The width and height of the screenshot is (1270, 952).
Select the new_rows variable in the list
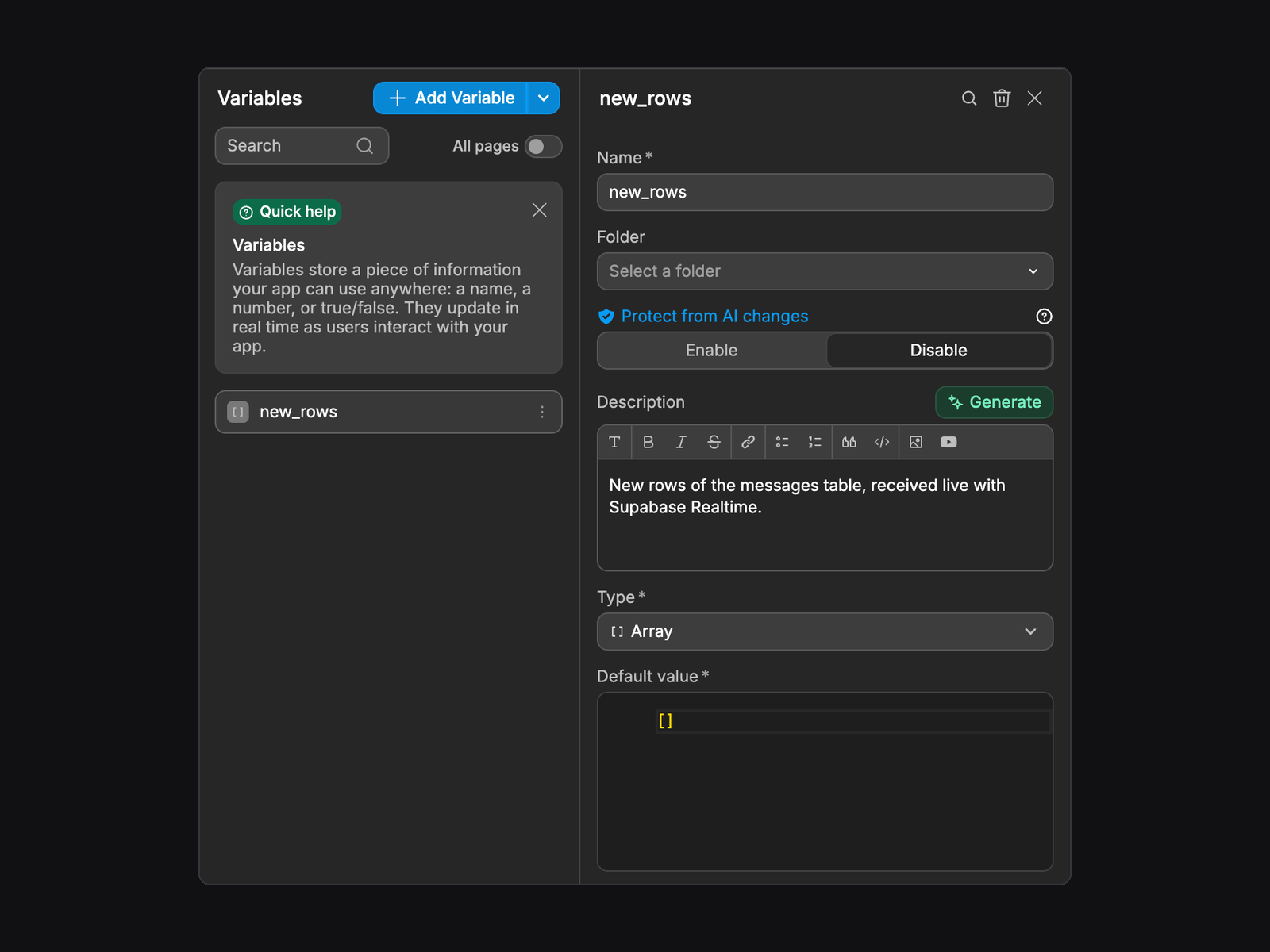click(388, 412)
